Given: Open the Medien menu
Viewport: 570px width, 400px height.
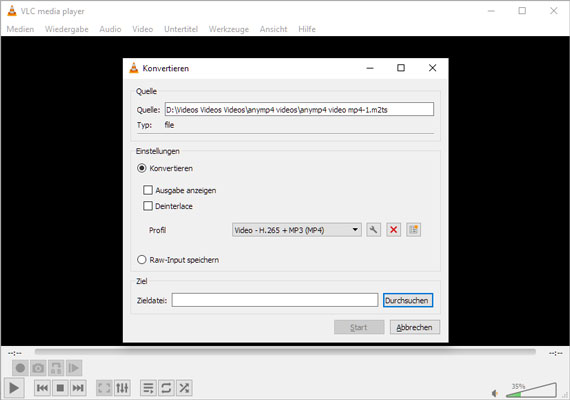Looking at the screenshot, I should click(20, 29).
